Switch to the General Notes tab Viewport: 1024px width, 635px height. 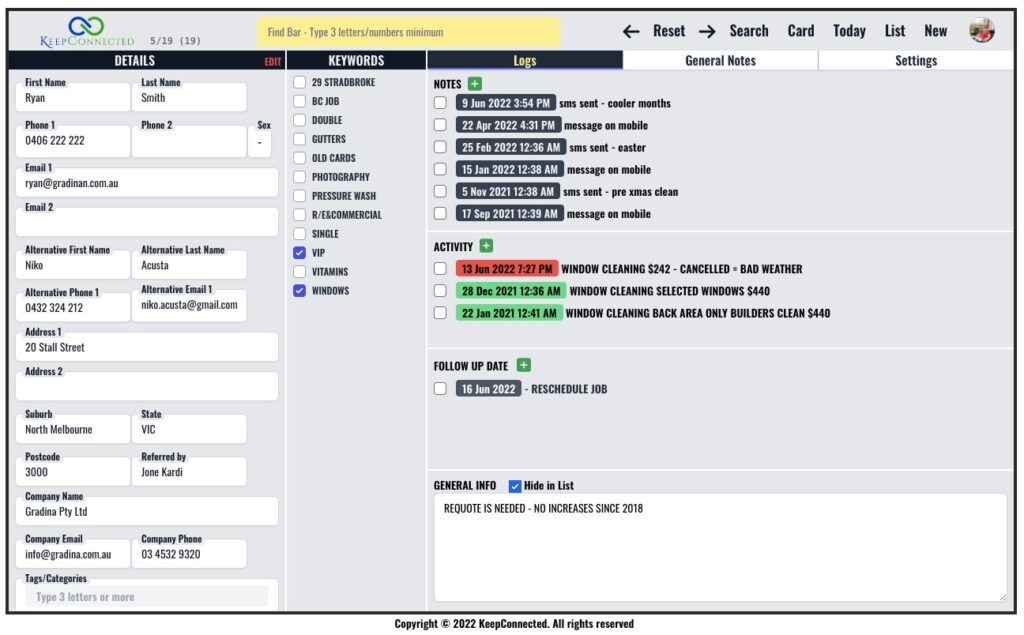721,60
